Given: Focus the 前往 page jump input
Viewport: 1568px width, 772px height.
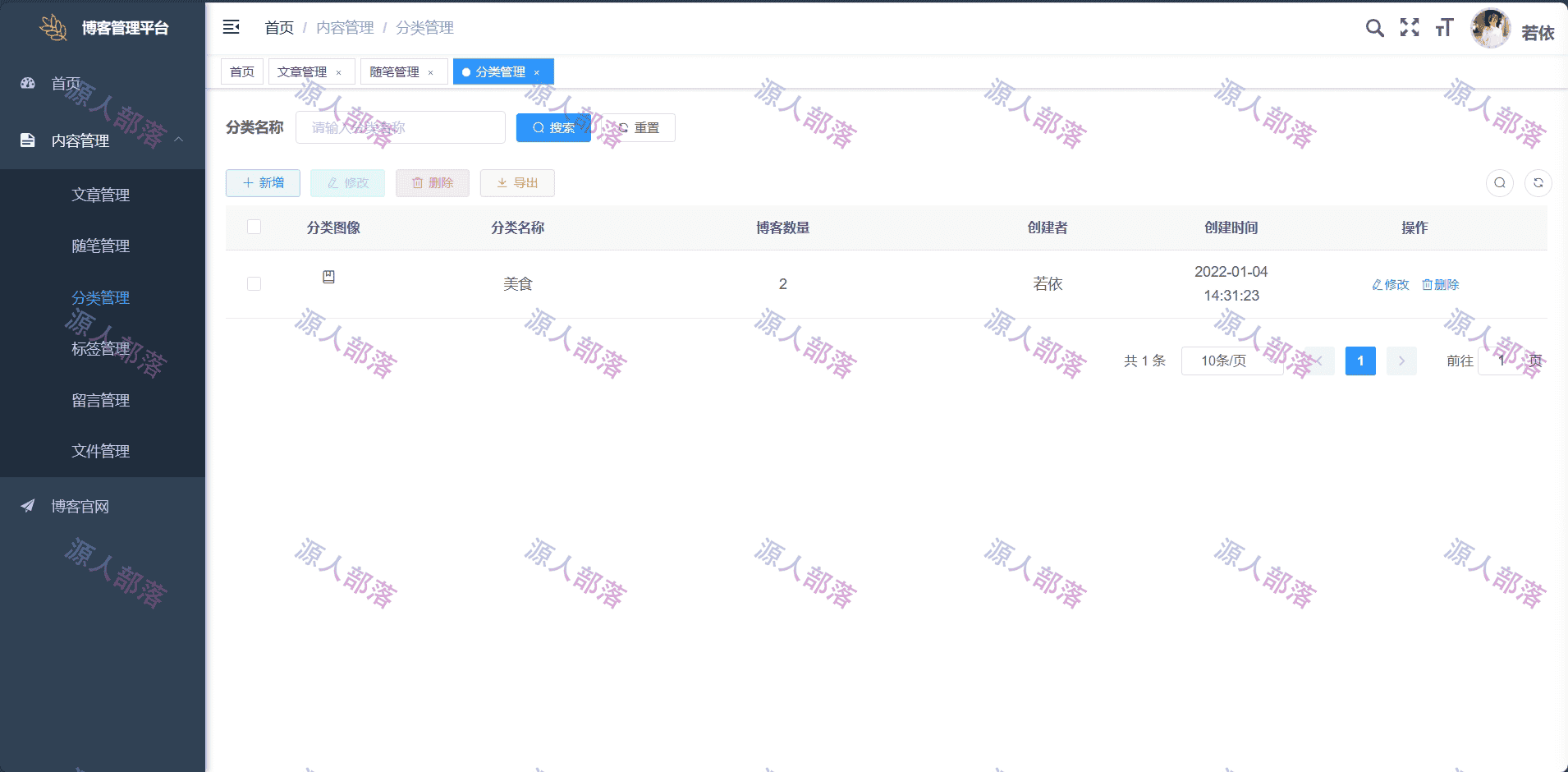Looking at the screenshot, I should click(1501, 361).
